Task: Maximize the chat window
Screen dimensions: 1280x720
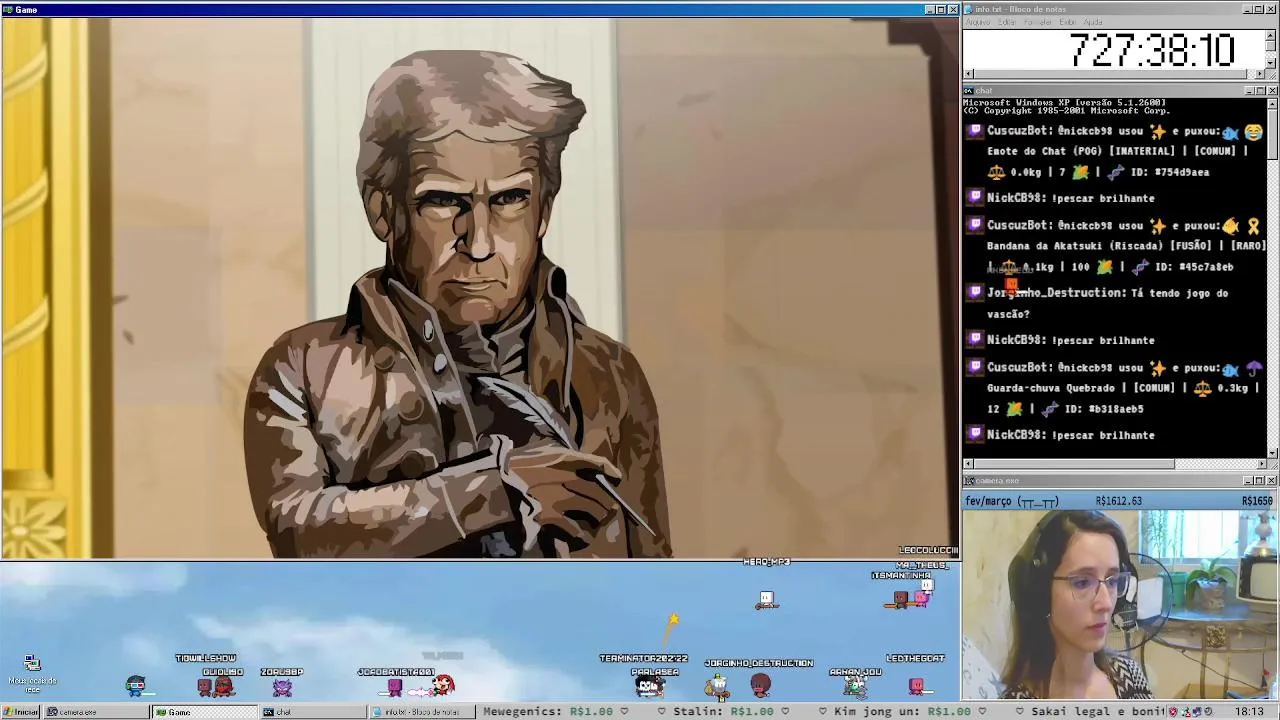Action: (x=1260, y=91)
